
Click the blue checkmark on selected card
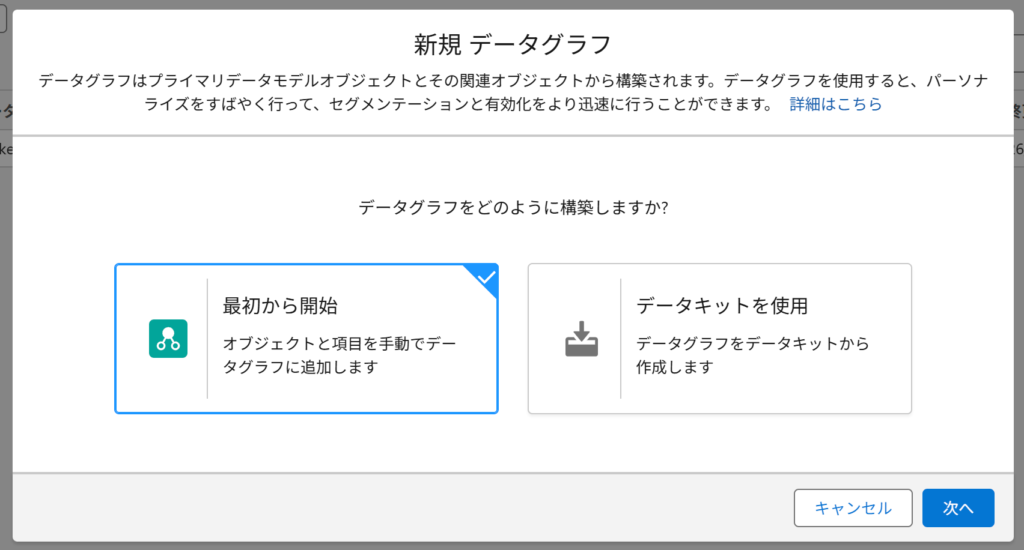click(x=486, y=278)
